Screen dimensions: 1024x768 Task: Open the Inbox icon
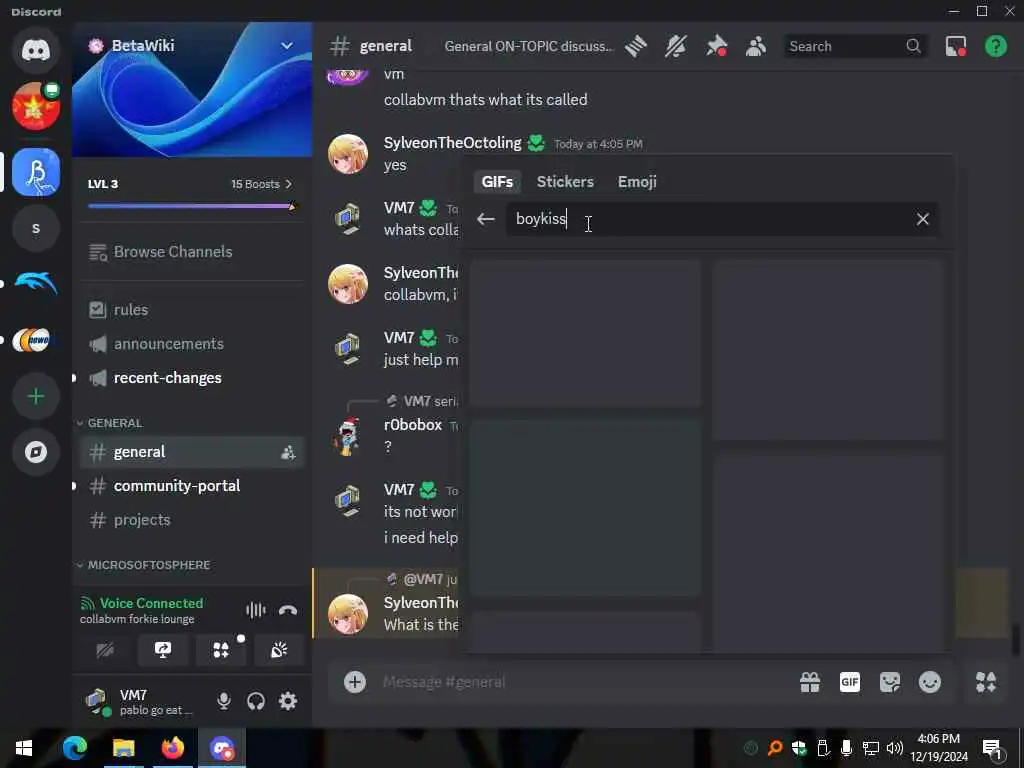pos(955,46)
